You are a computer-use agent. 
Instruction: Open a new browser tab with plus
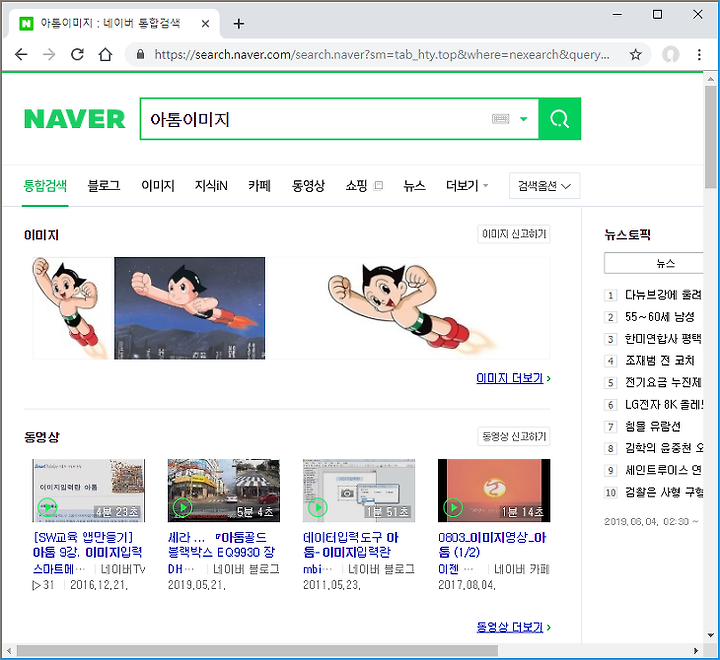239,23
